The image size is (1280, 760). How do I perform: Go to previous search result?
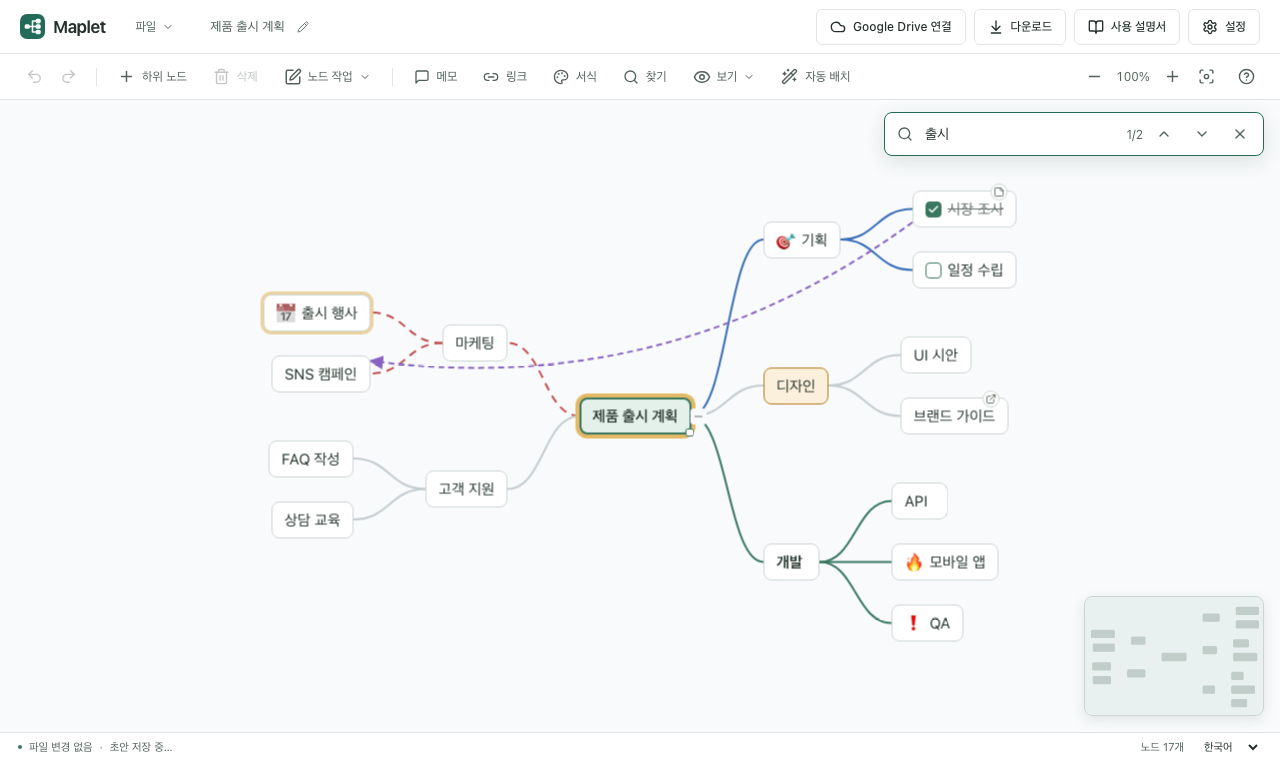pyautogui.click(x=1164, y=134)
